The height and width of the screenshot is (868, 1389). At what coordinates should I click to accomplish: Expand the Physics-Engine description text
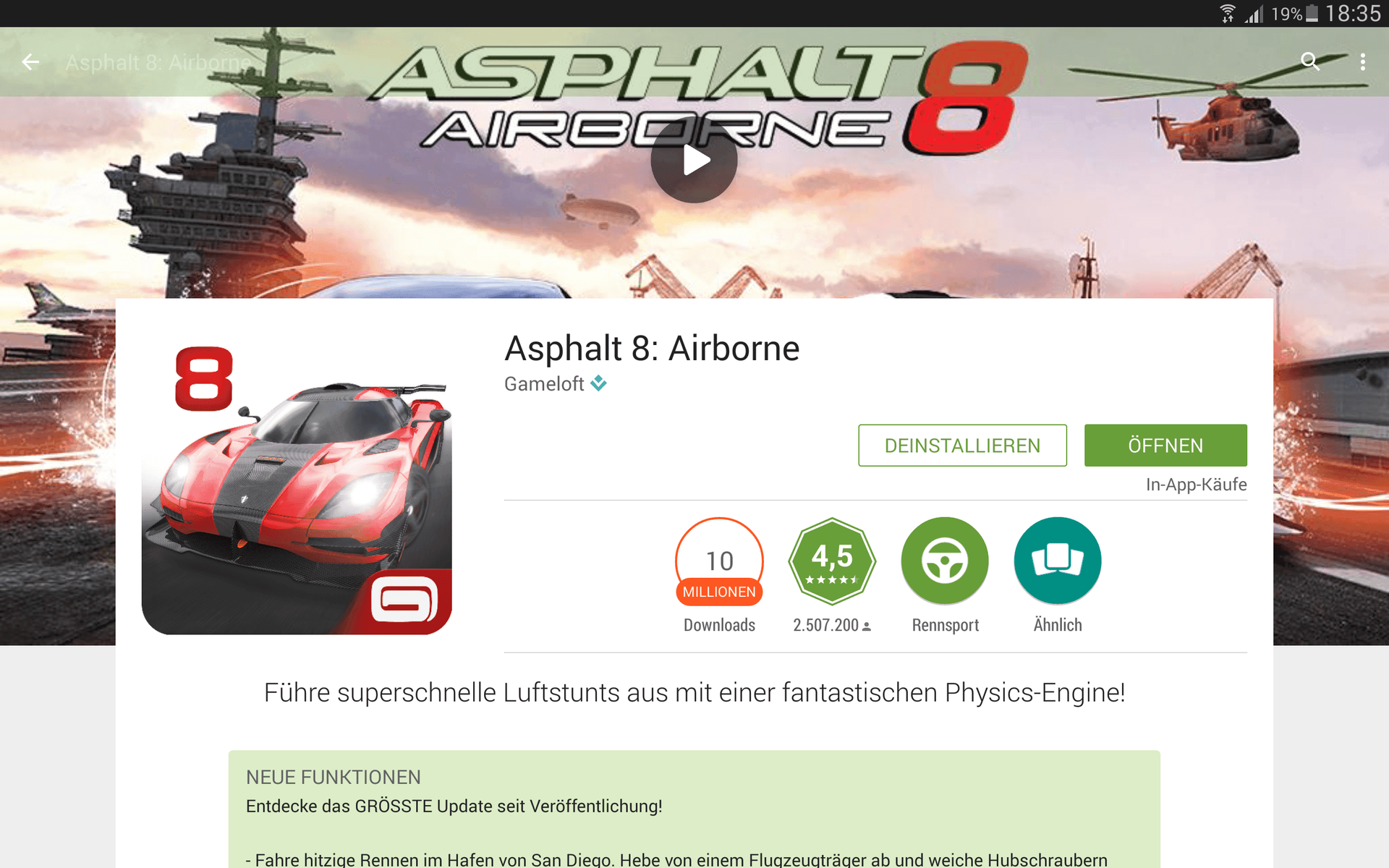tap(694, 693)
